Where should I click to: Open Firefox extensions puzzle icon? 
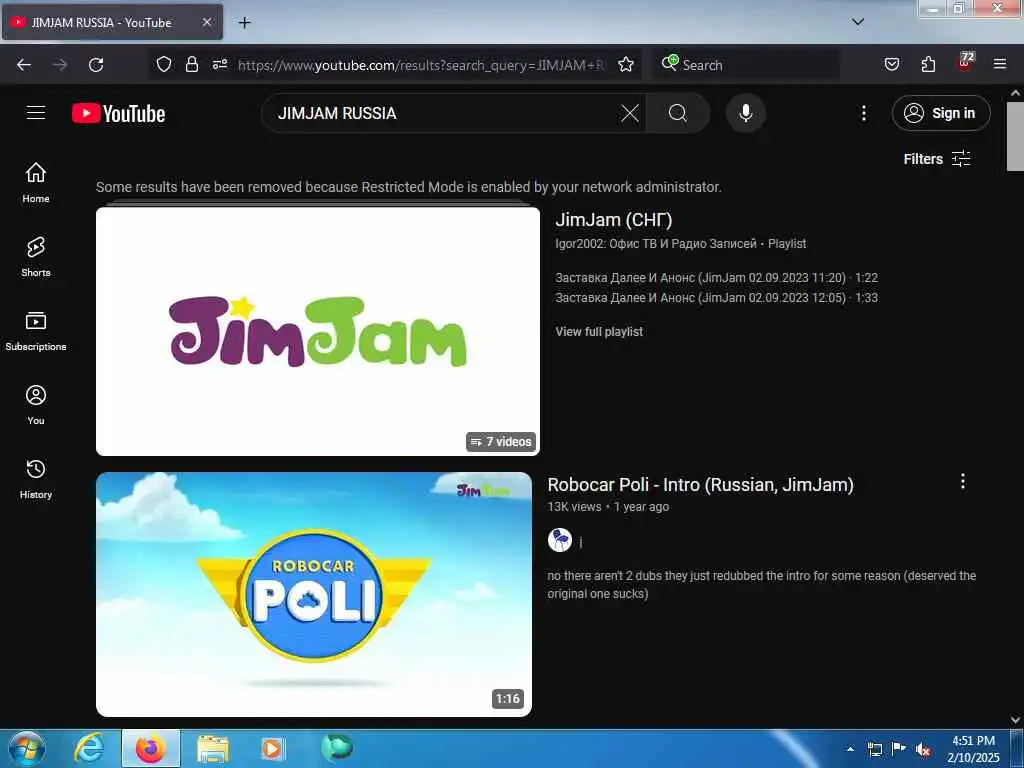click(928, 64)
